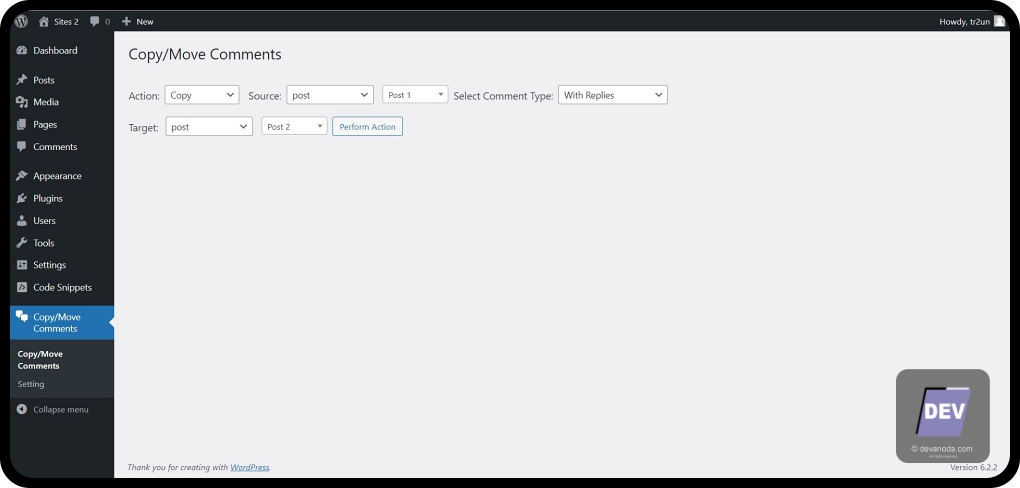Open the Copy/Move Comments submenu item

tap(40, 360)
